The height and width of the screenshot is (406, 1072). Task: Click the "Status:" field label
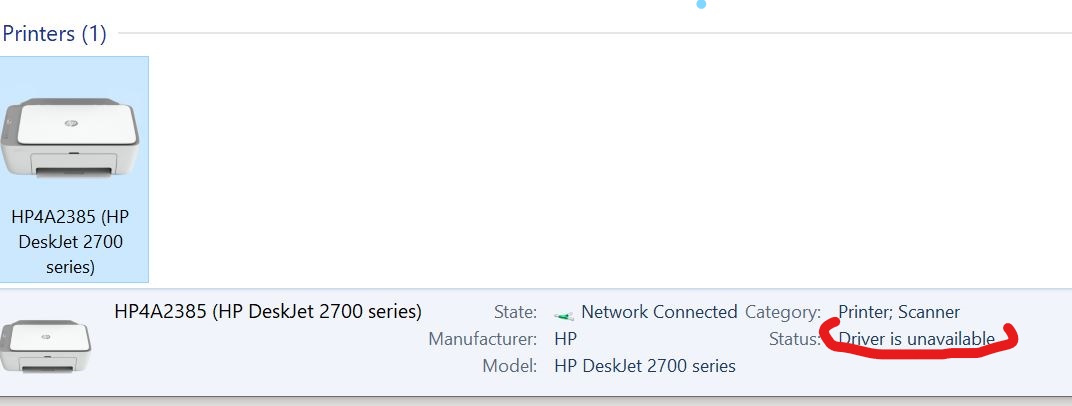[795, 339]
